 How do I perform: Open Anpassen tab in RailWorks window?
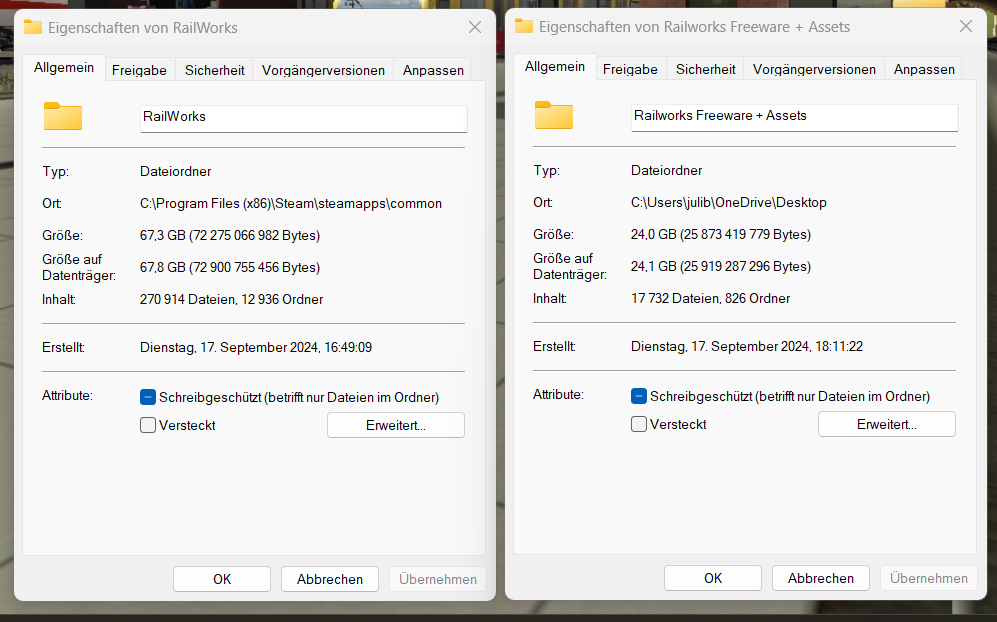433,70
